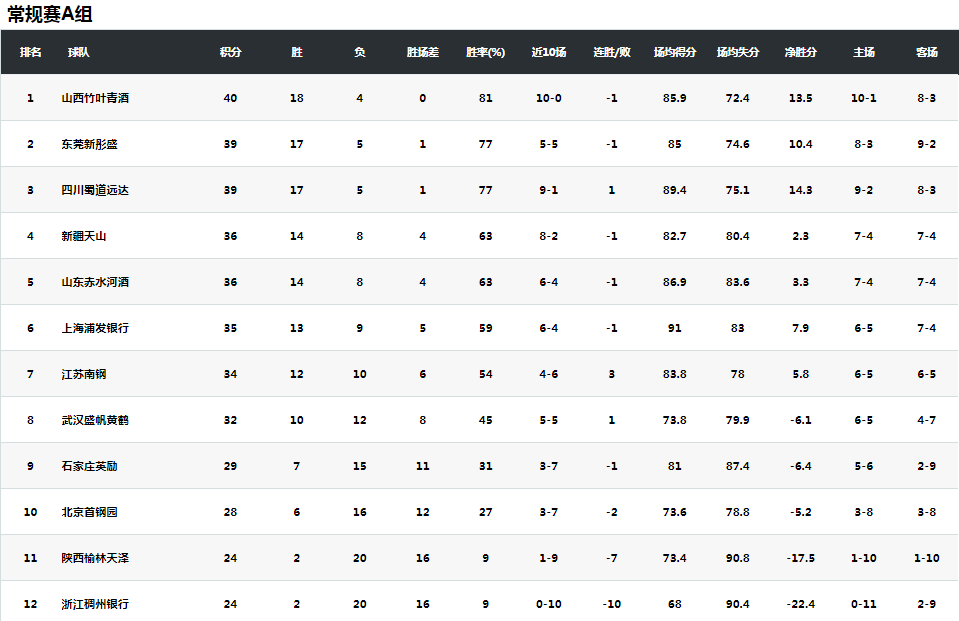Screen dimensions: 959x621
Task: Click the 排名 column header
Action: [30, 52]
